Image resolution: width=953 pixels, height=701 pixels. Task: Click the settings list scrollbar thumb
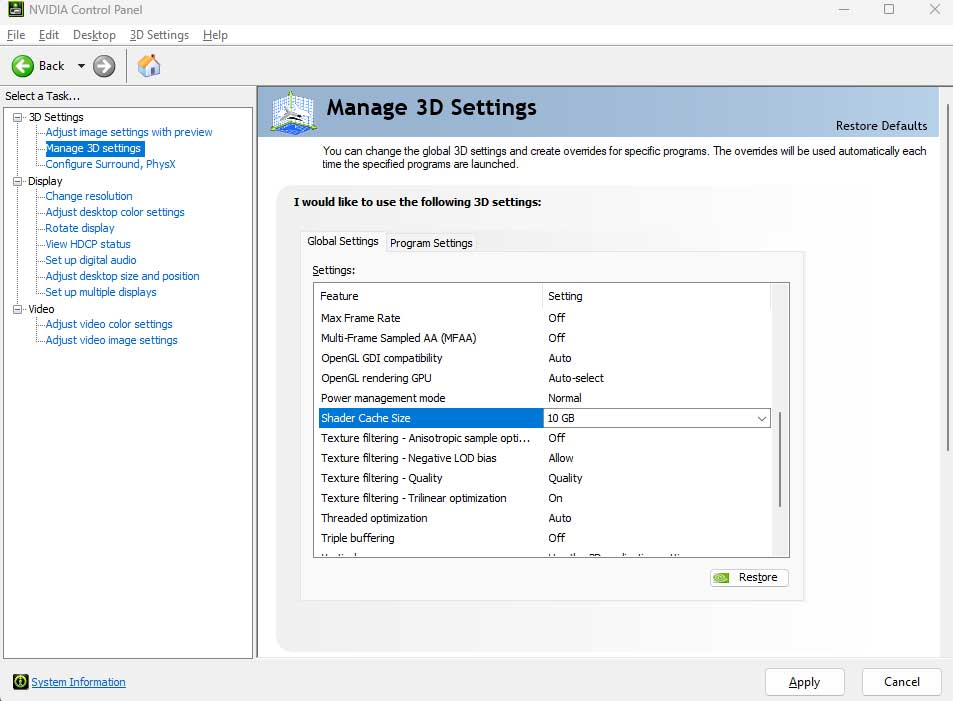click(x=780, y=459)
